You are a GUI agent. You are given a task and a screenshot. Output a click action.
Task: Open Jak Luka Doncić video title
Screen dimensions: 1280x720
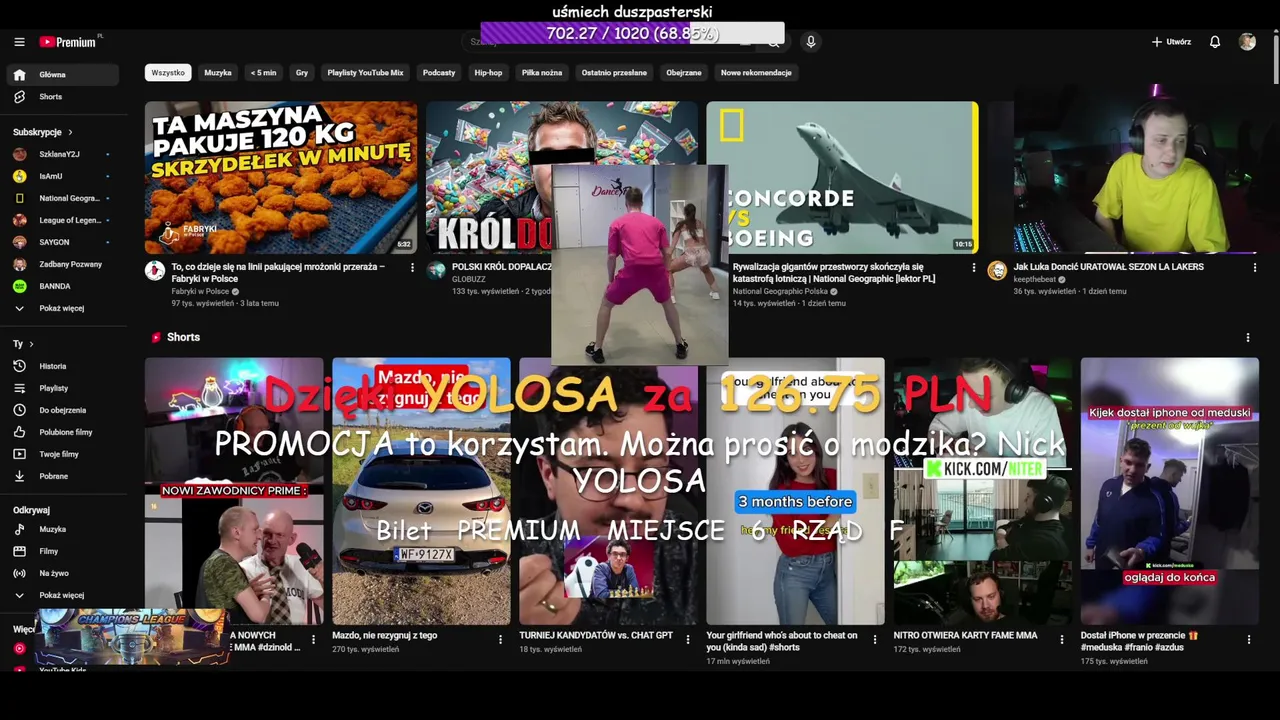1108,267
